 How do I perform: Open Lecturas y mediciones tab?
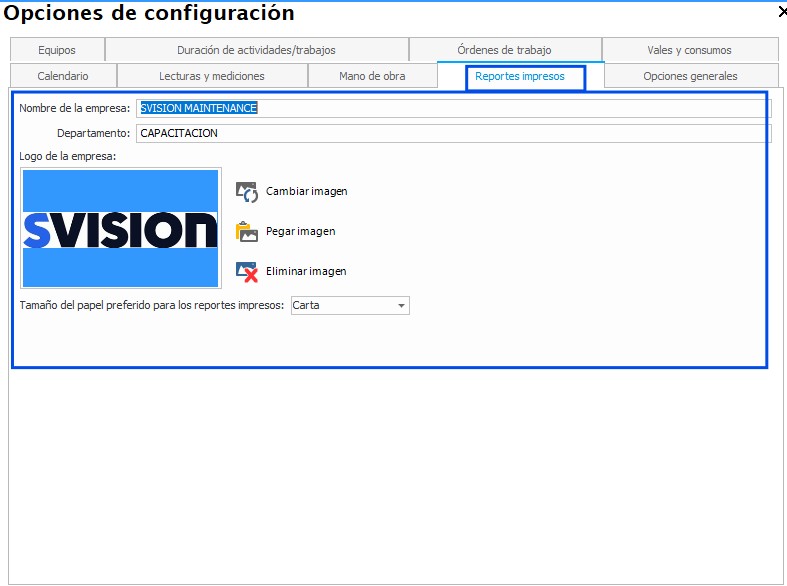pyautogui.click(x=212, y=76)
